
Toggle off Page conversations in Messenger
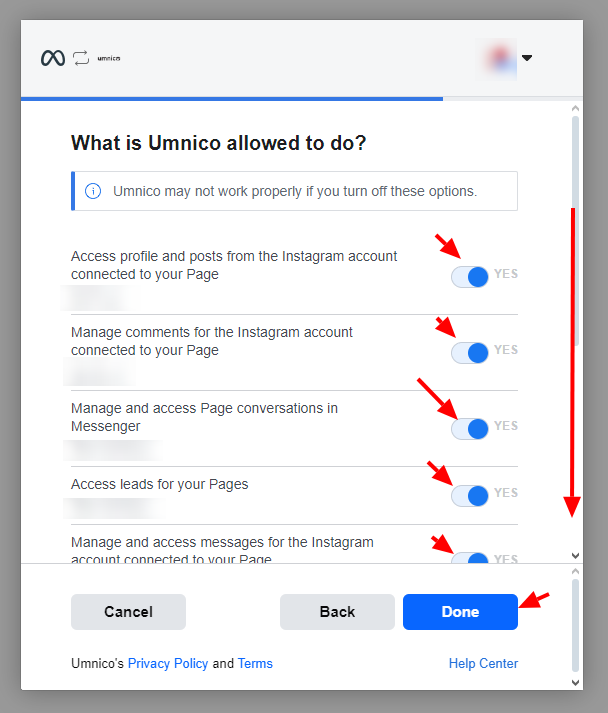[470, 428]
